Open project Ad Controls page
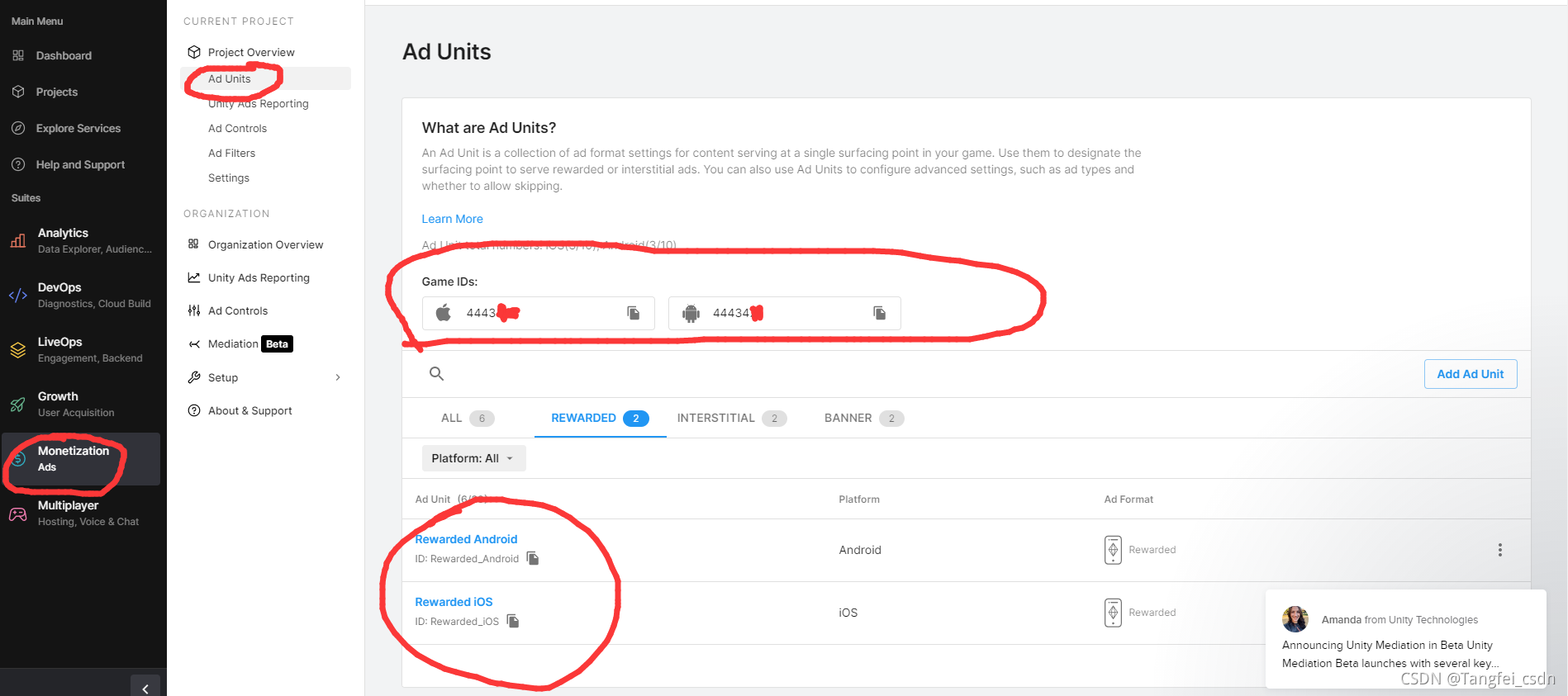This screenshot has height=696, width=1568. click(x=238, y=129)
